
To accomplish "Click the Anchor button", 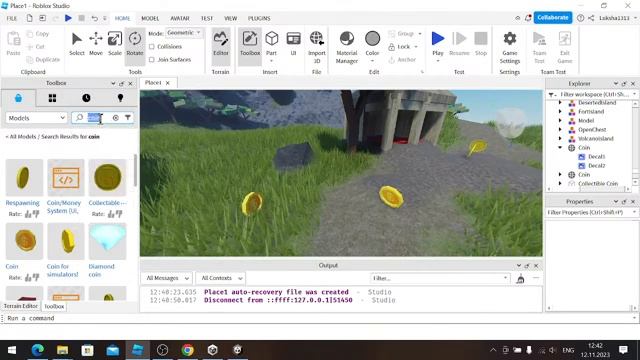I will pos(402,60).
